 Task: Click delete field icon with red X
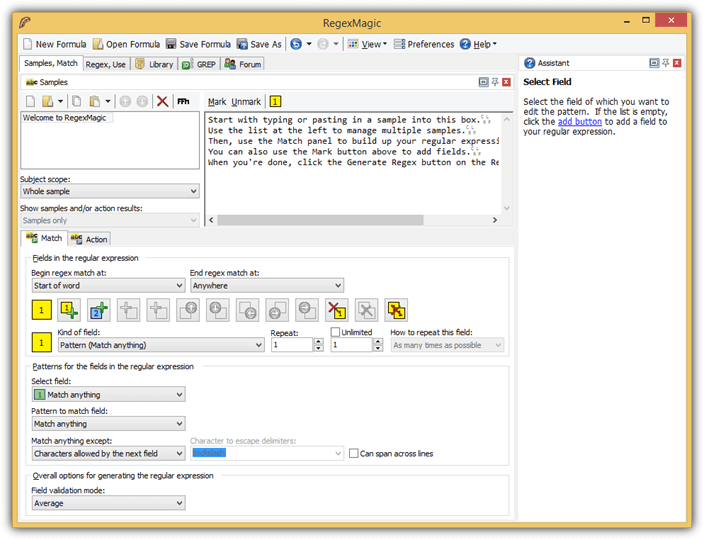(x=336, y=310)
